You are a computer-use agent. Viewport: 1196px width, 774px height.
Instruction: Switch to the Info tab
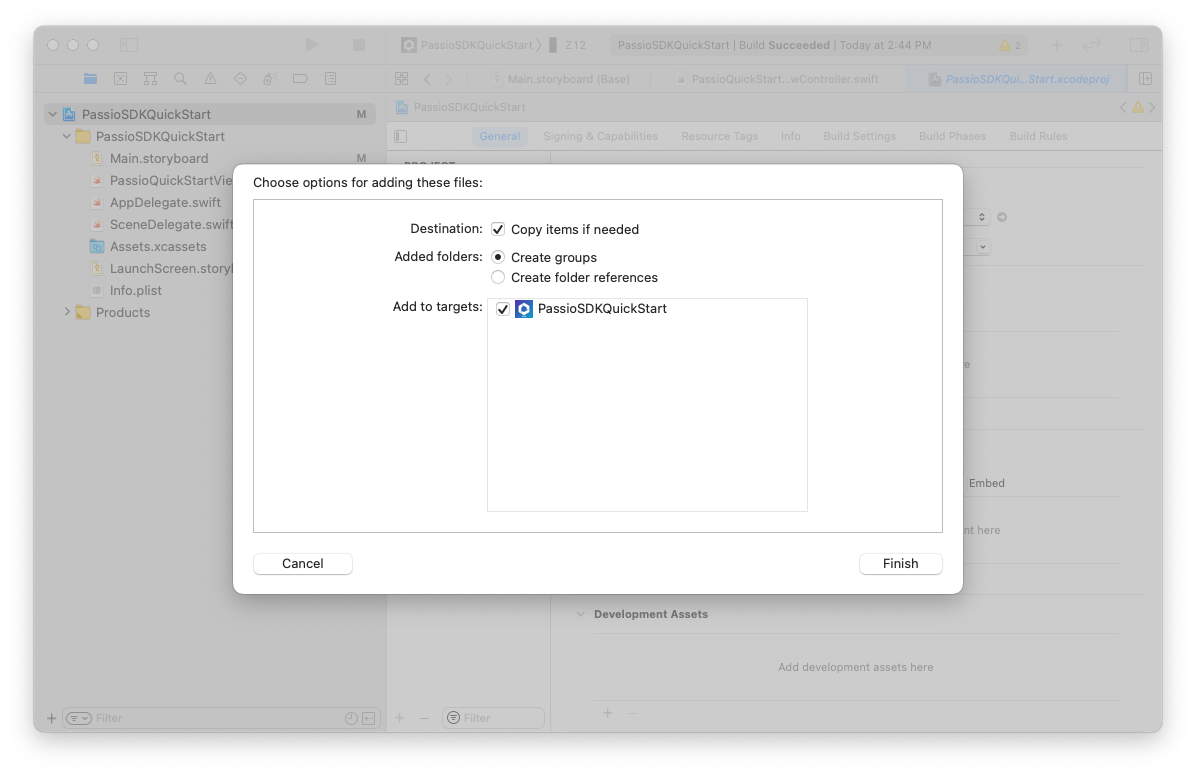click(790, 136)
